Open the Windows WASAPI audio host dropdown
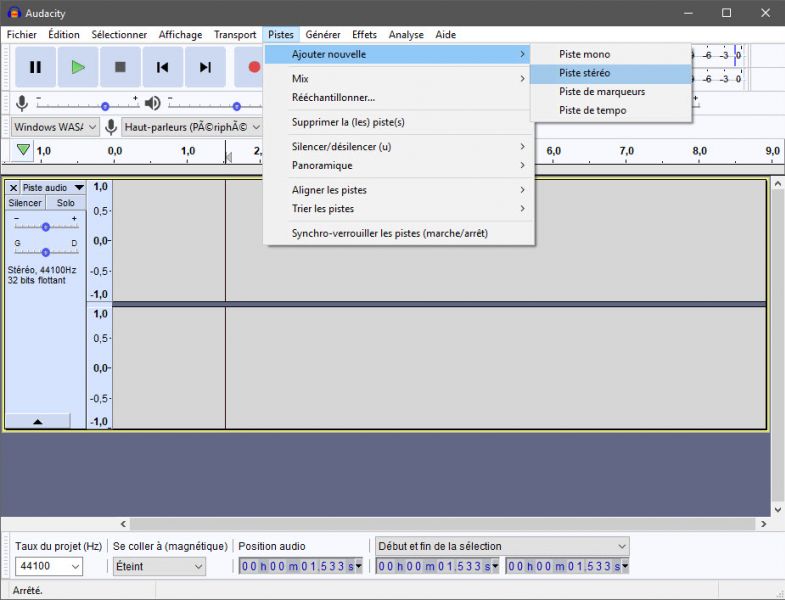 tap(55, 127)
